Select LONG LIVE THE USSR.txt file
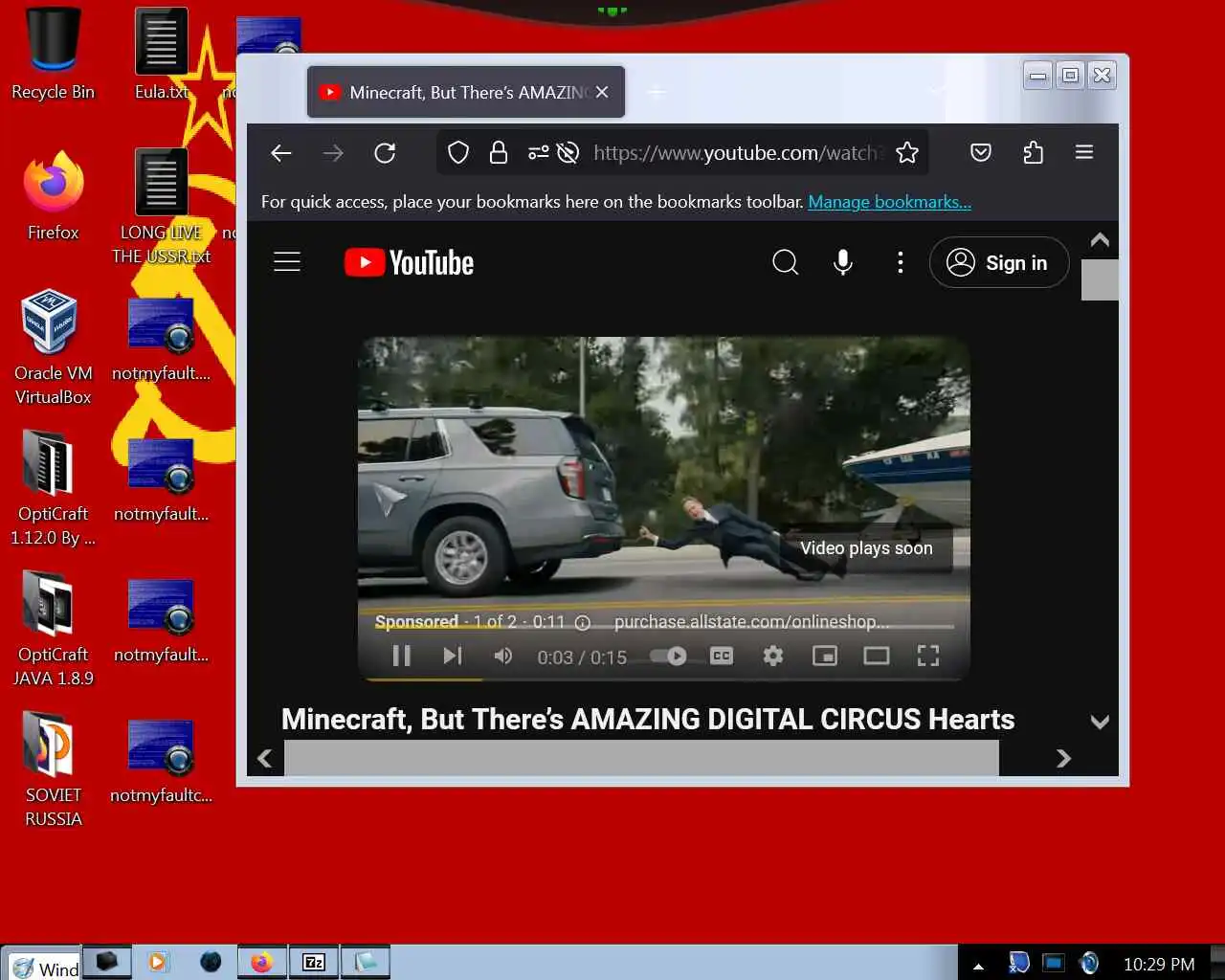1225x980 pixels. 161,207
